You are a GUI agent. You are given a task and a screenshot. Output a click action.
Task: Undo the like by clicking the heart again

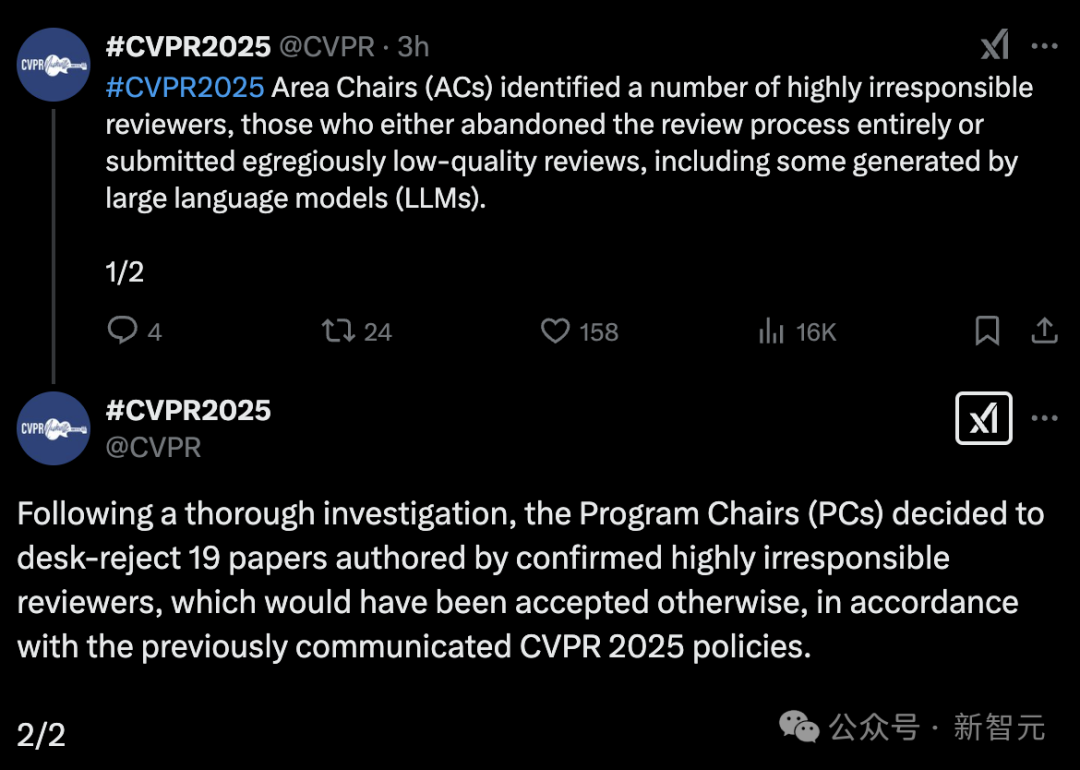(556, 331)
